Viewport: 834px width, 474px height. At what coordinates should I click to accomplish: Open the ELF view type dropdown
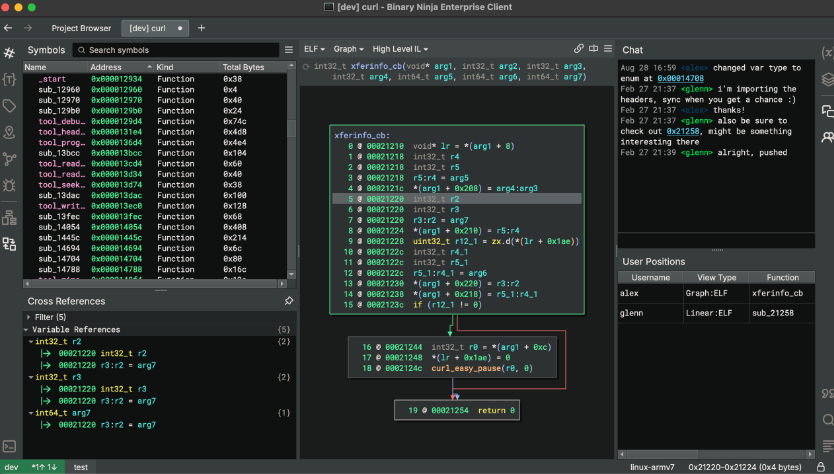(315, 48)
